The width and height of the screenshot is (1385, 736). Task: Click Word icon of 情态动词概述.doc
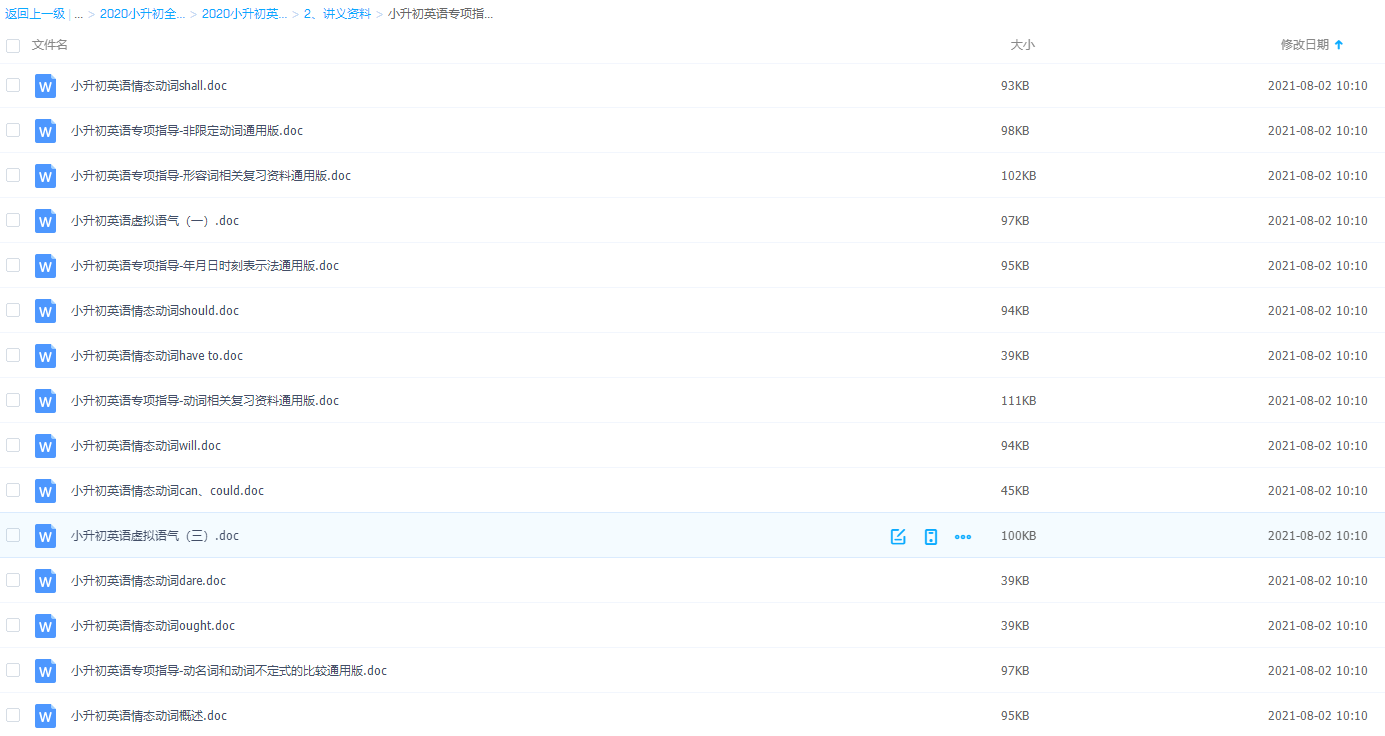45,716
